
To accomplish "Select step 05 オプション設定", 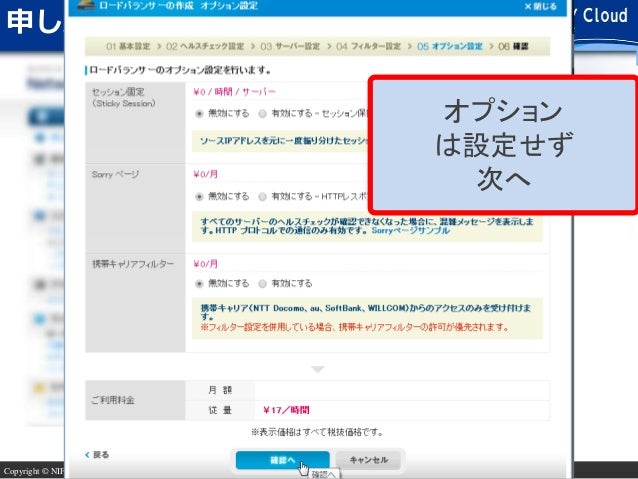I will pyautogui.click(x=450, y=46).
